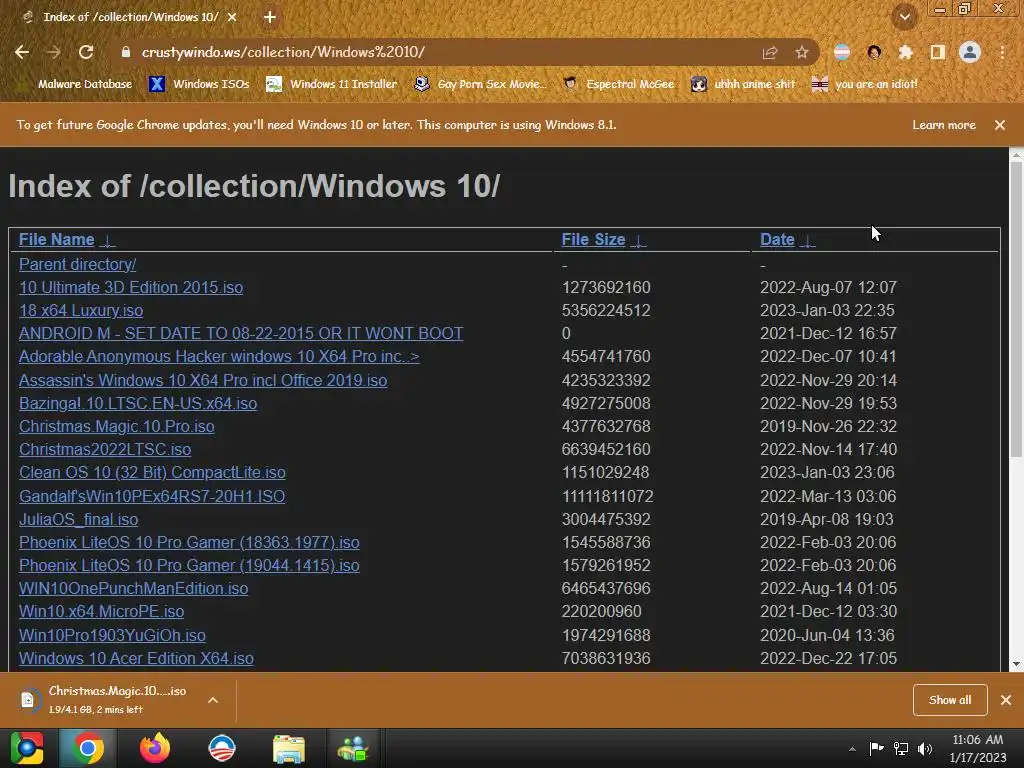Download JuliaOS_final.iso
Image resolution: width=1024 pixels, height=768 pixels.
pos(78,519)
